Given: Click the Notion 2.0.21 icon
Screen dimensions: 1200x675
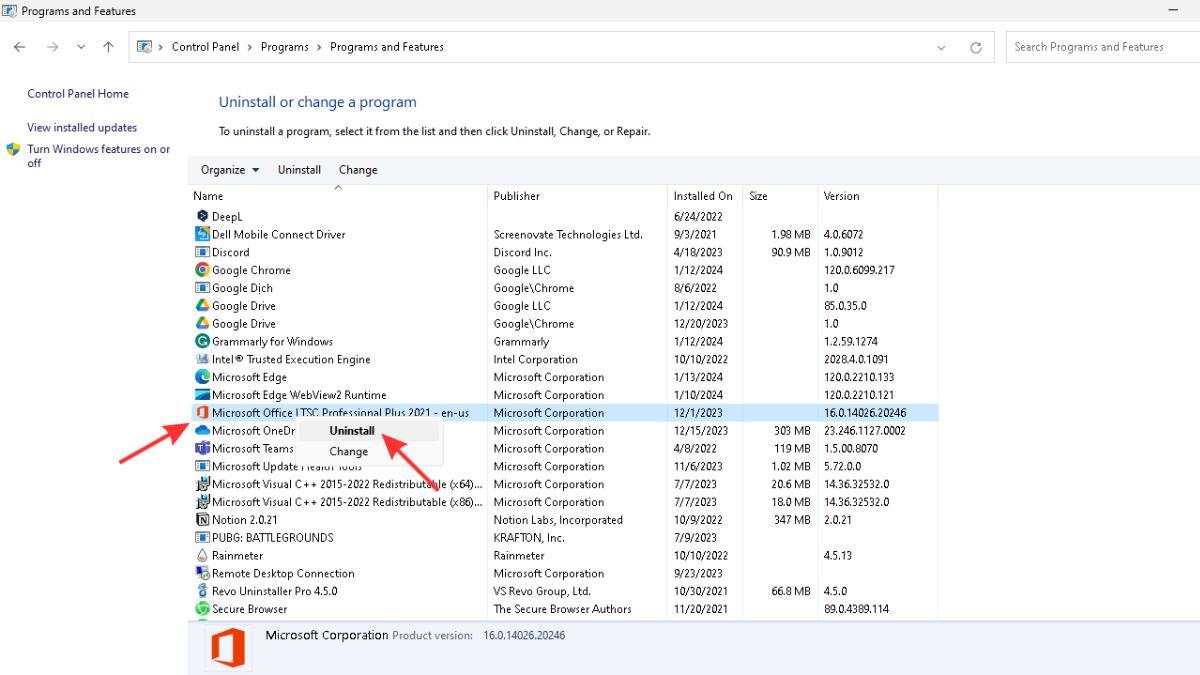Looking at the screenshot, I should tap(202, 520).
